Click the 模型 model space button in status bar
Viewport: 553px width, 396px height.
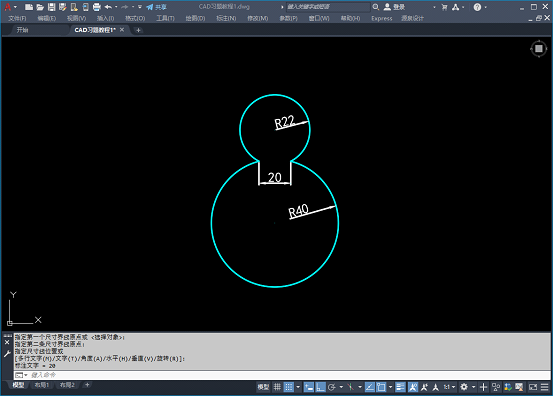tap(263, 387)
